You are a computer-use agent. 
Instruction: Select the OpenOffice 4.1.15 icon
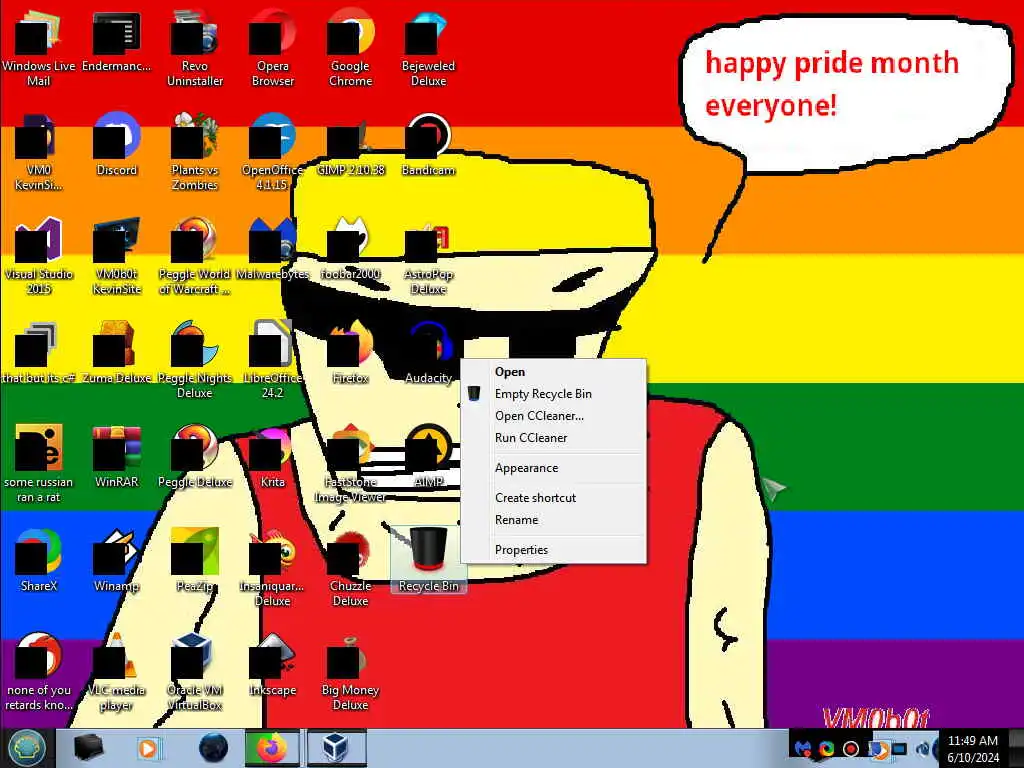[272, 152]
